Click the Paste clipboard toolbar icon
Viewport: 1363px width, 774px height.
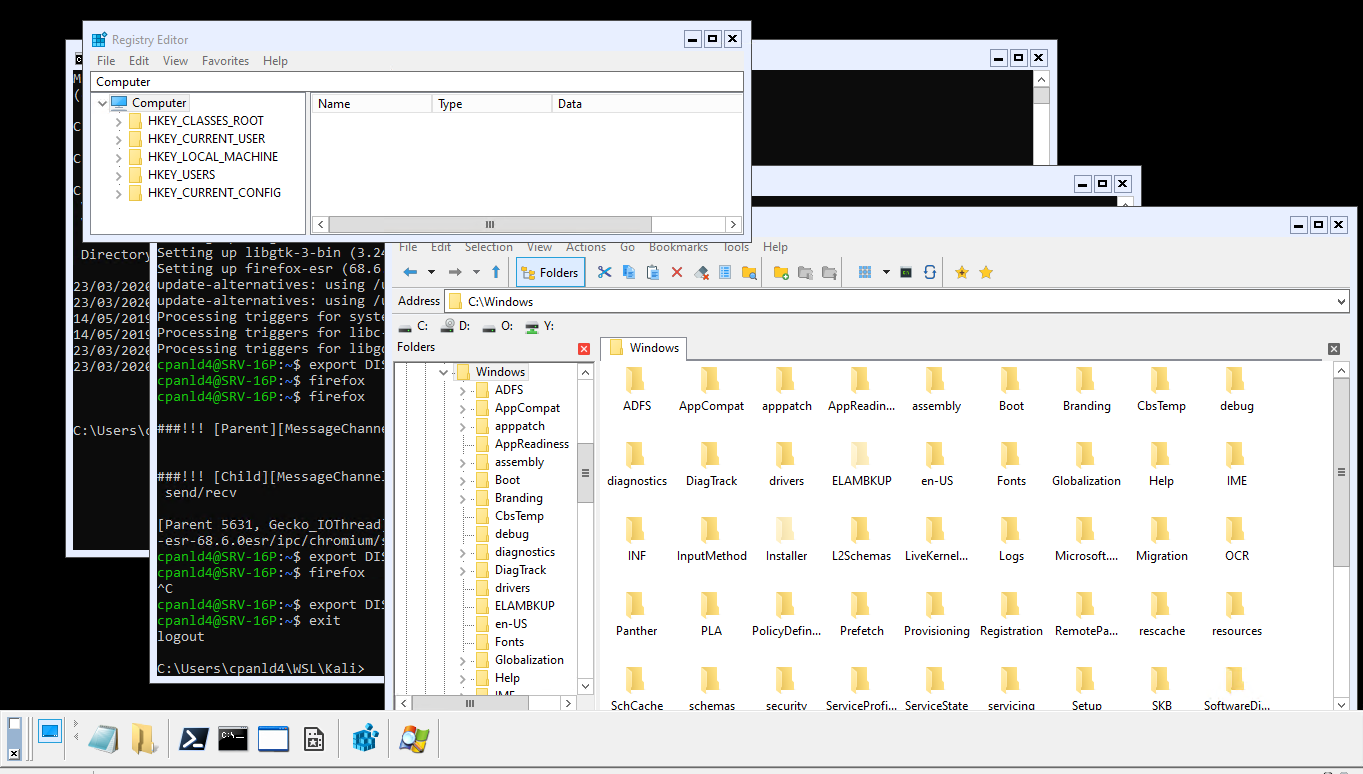(x=653, y=272)
